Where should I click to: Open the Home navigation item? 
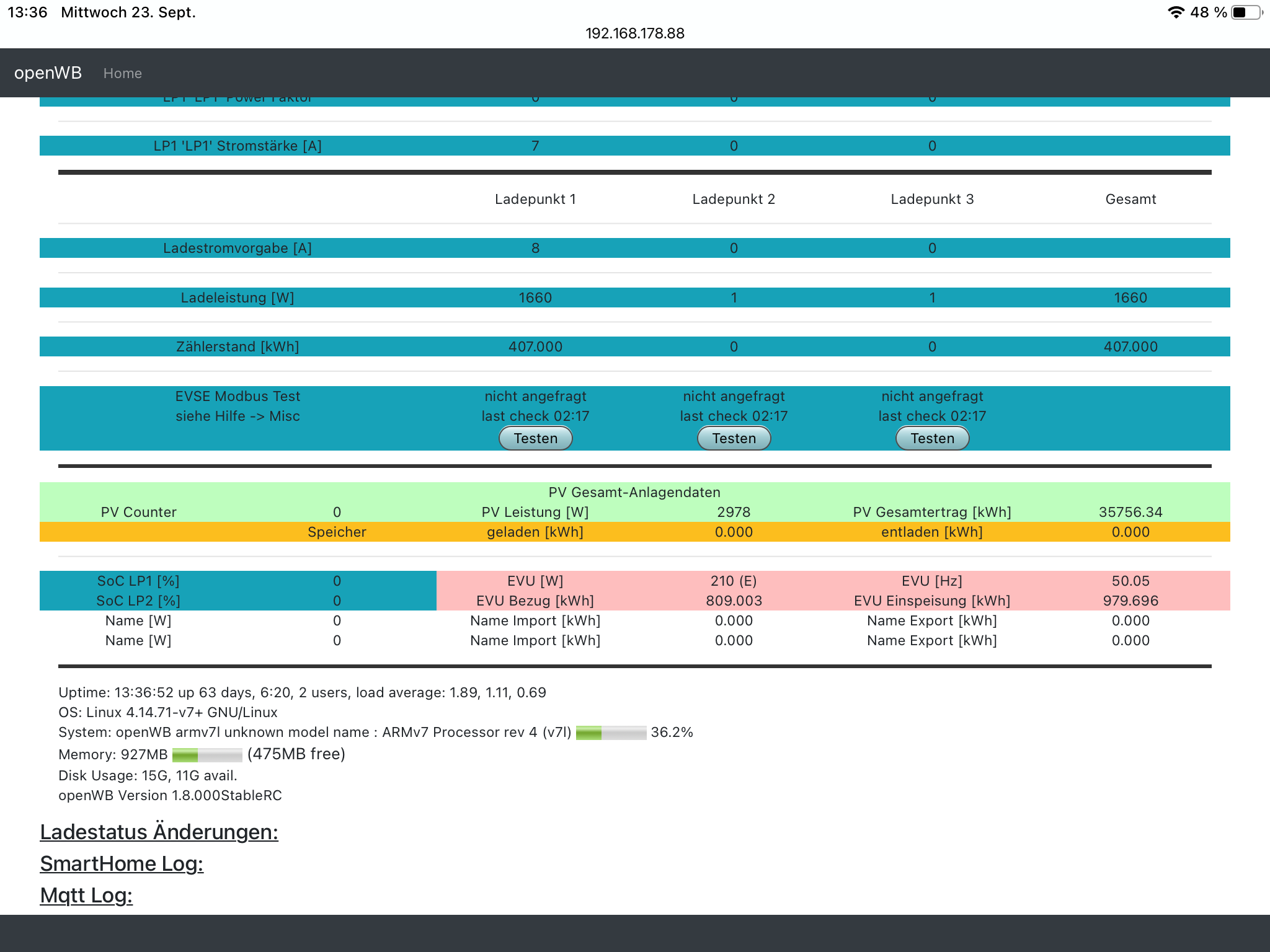pos(122,73)
